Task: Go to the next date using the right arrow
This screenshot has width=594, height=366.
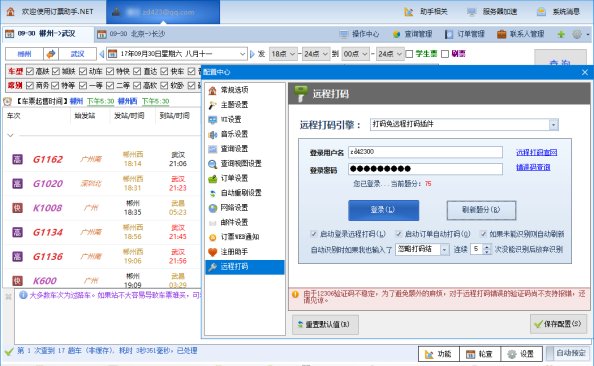Action: (252, 54)
